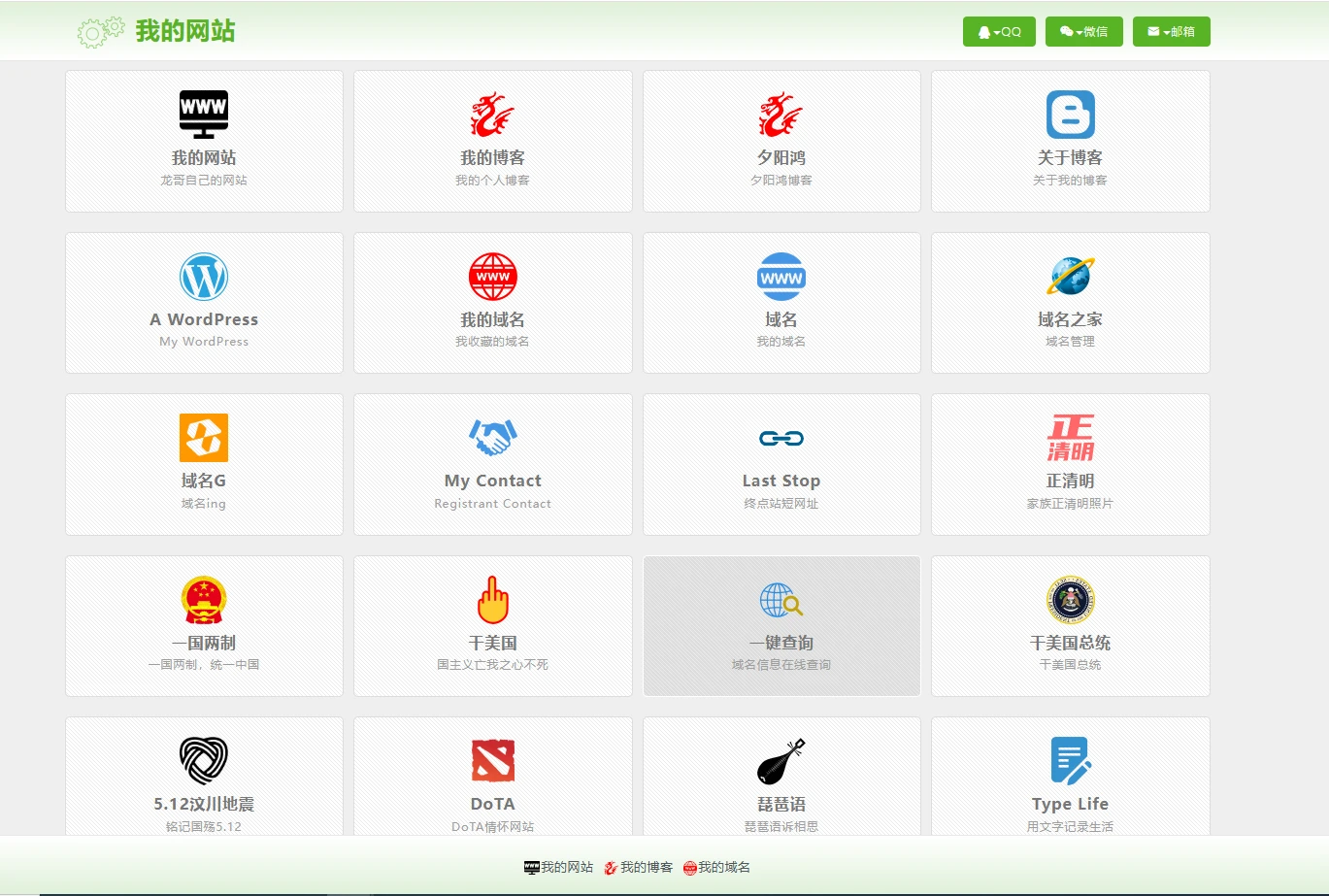
Task: Click the Type Life document pencil icon
Action: [x=1070, y=760]
